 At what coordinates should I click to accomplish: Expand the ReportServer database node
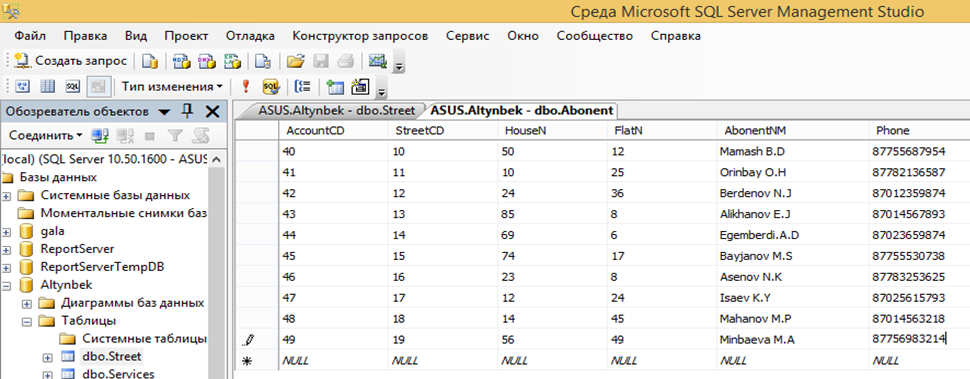click(x=7, y=250)
